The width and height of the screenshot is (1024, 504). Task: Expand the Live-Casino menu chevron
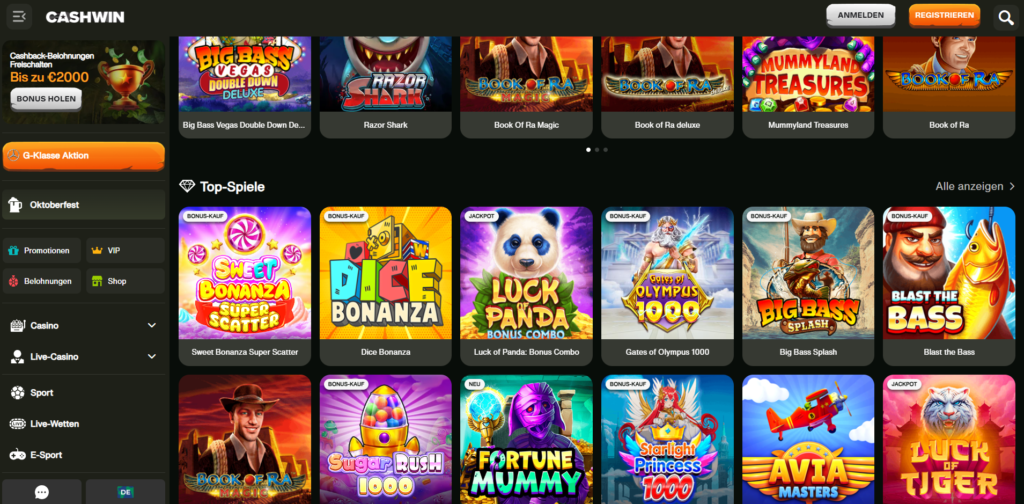(x=152, y=356)
